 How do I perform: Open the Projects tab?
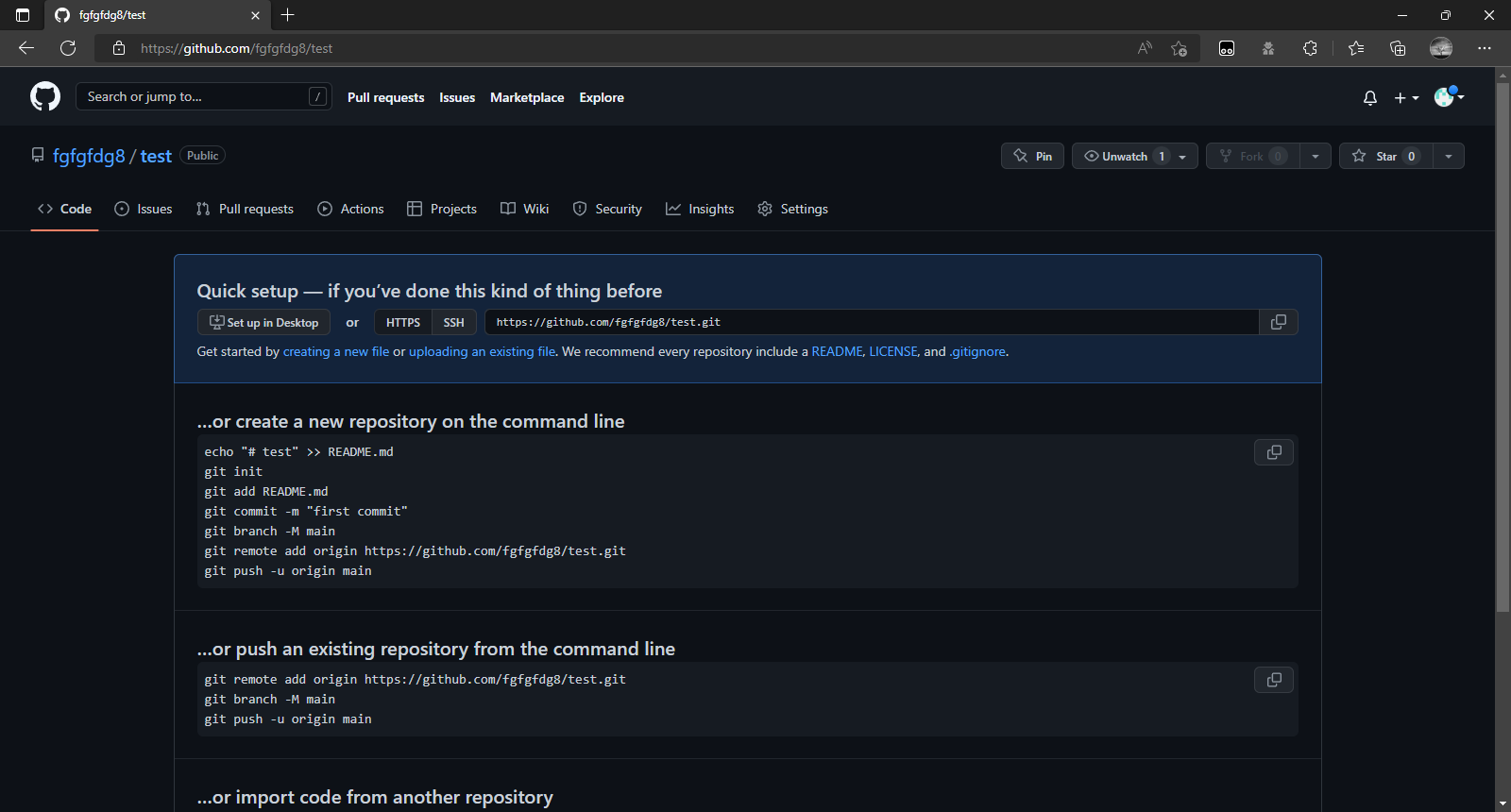442,209
